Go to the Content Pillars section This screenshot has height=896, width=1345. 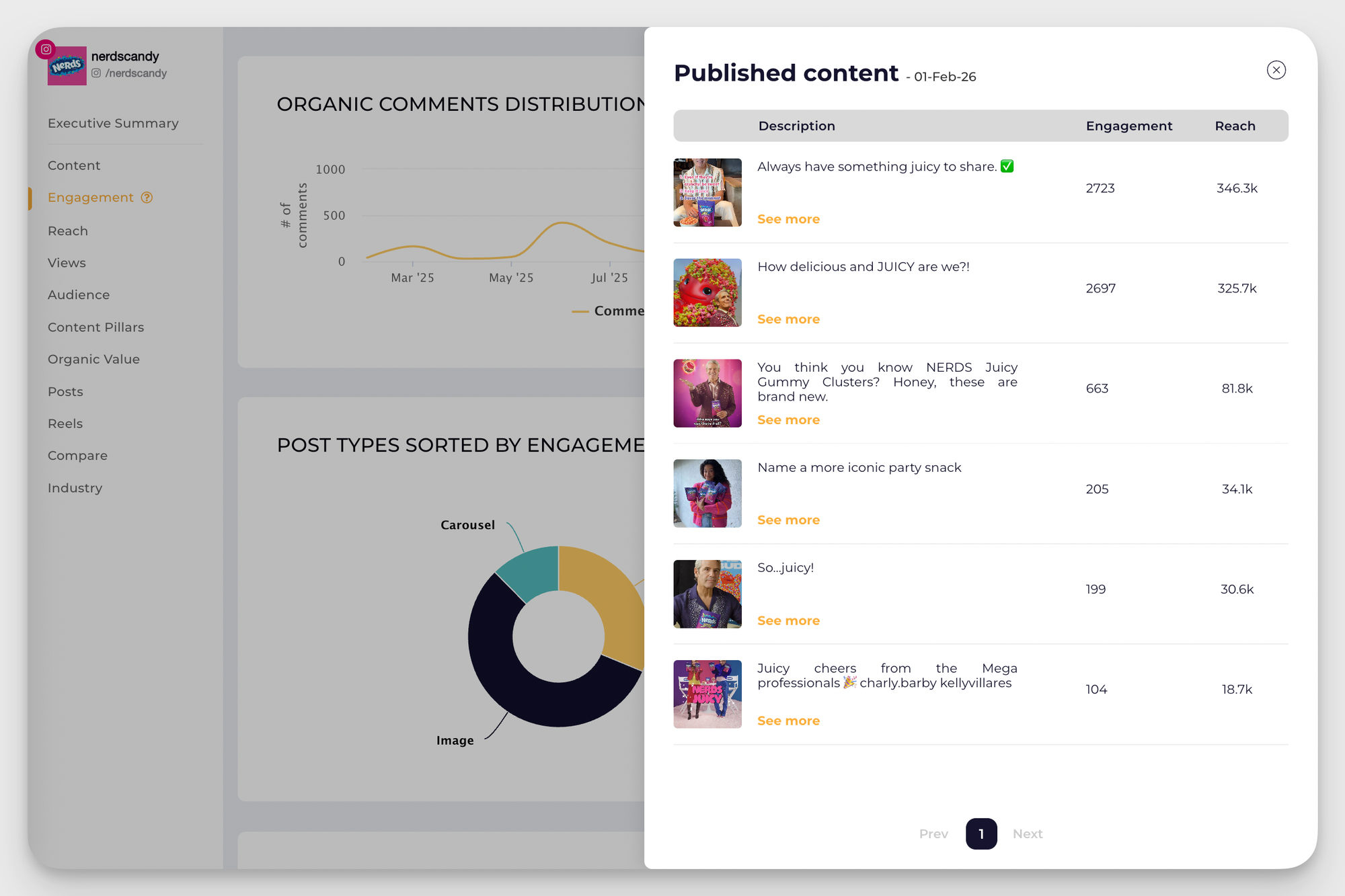pyautogui.click(x=95, y=327)
